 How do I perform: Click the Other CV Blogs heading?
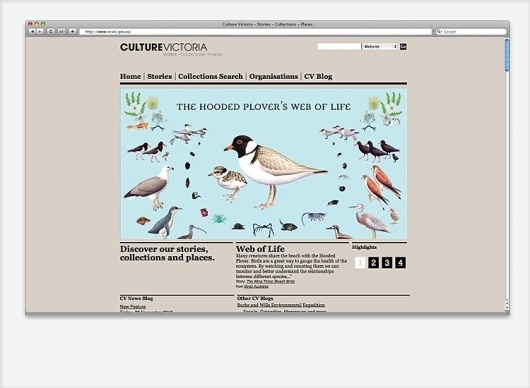[255, 298]
